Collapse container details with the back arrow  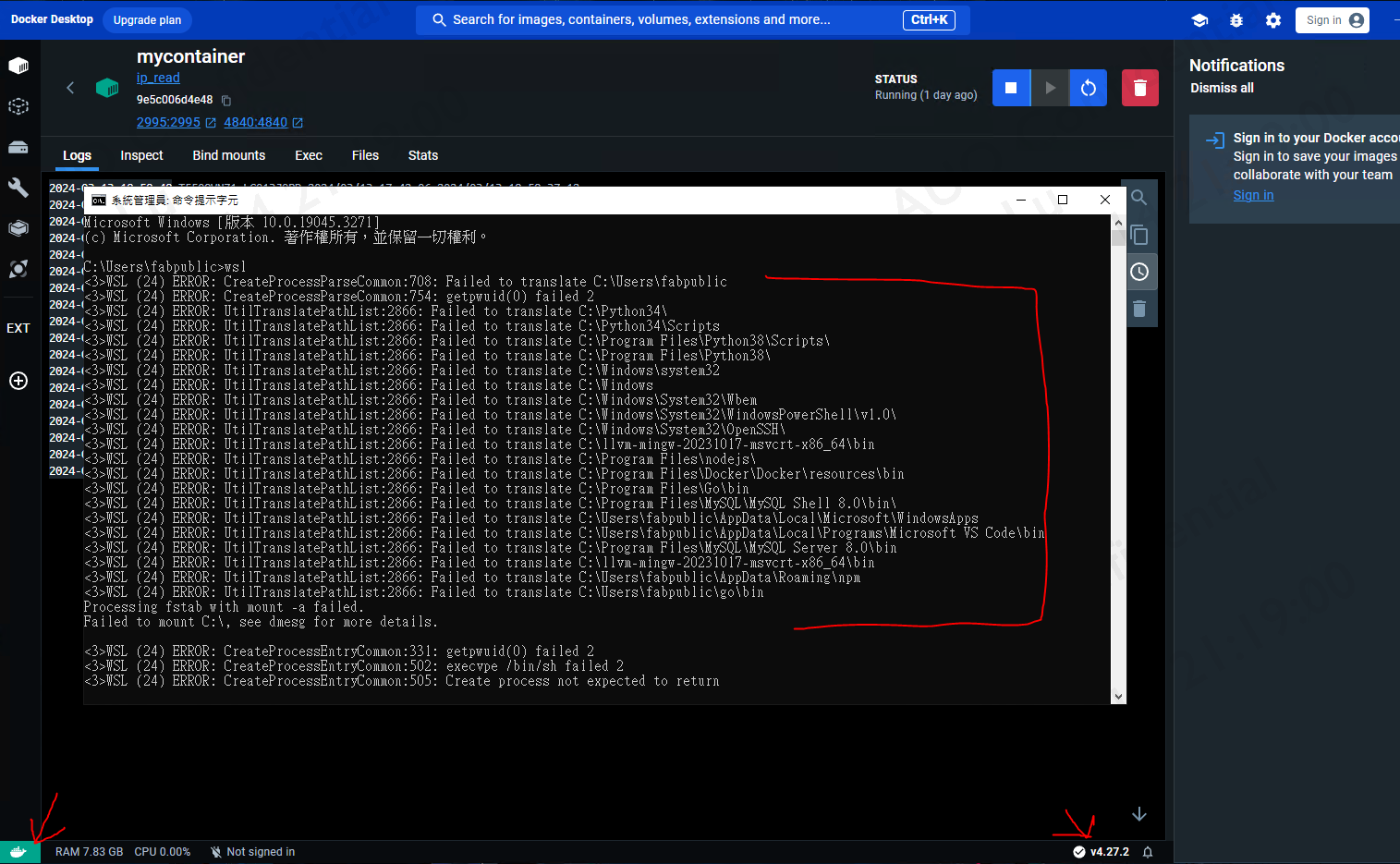coord(70,87)
